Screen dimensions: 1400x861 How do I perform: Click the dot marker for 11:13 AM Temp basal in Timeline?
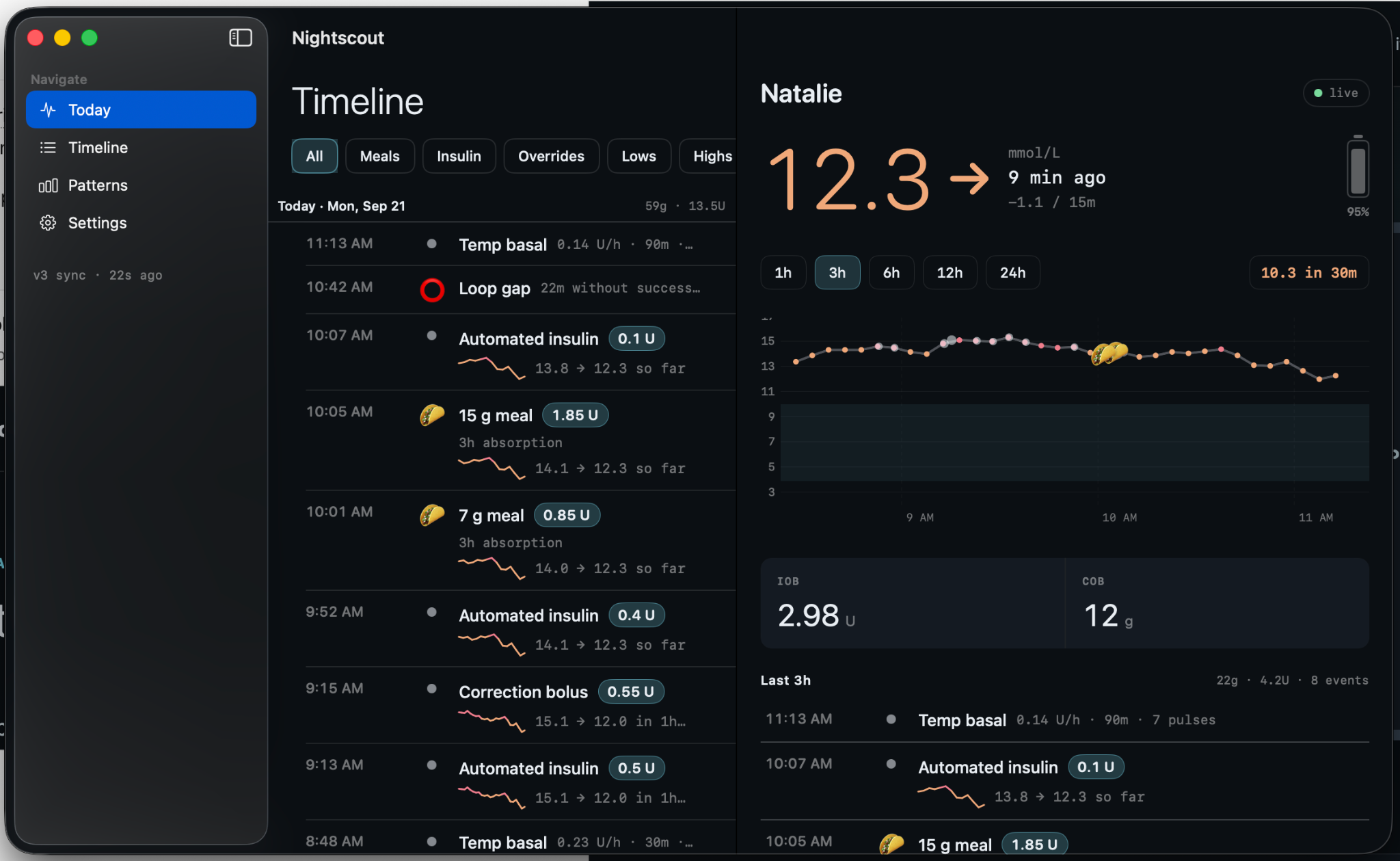click(431, 243)
